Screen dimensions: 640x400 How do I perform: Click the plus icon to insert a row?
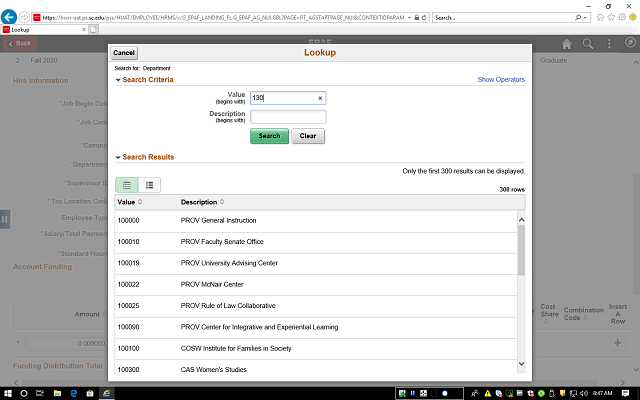[x=618, y=343]
